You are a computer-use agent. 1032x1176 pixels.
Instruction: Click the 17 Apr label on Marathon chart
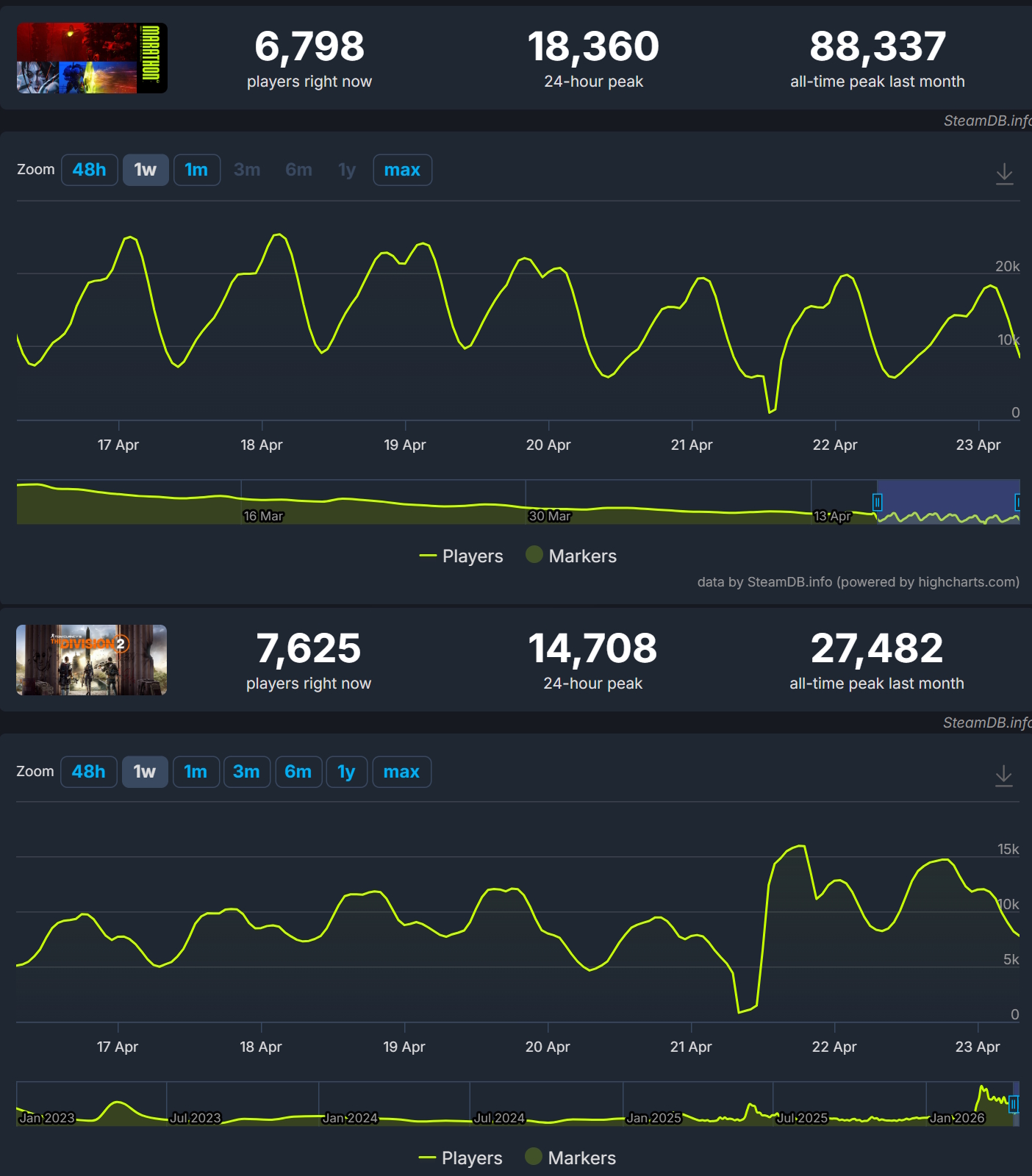point(118,445)
